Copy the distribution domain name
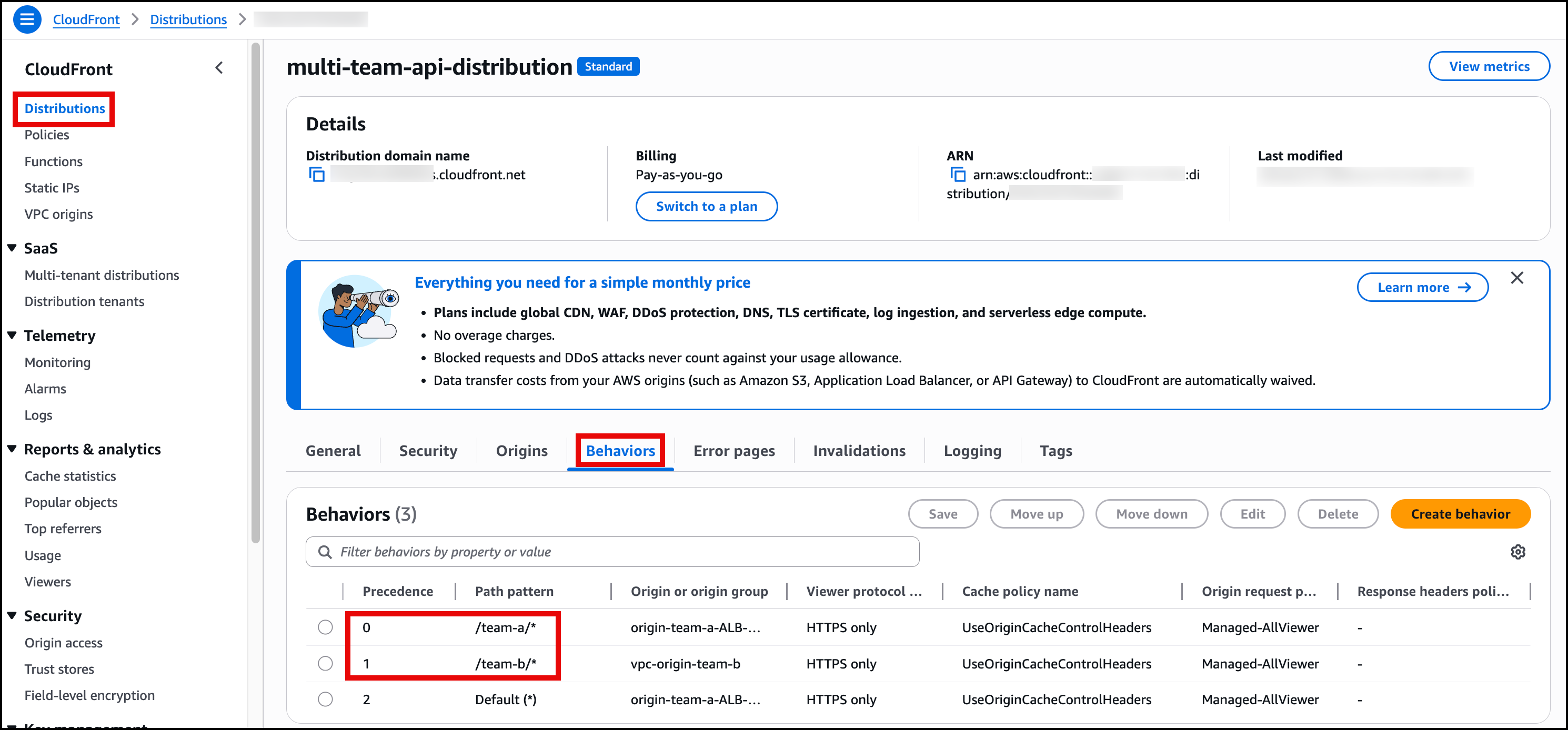Screen dimensions: 1568x730 (317, 175)
